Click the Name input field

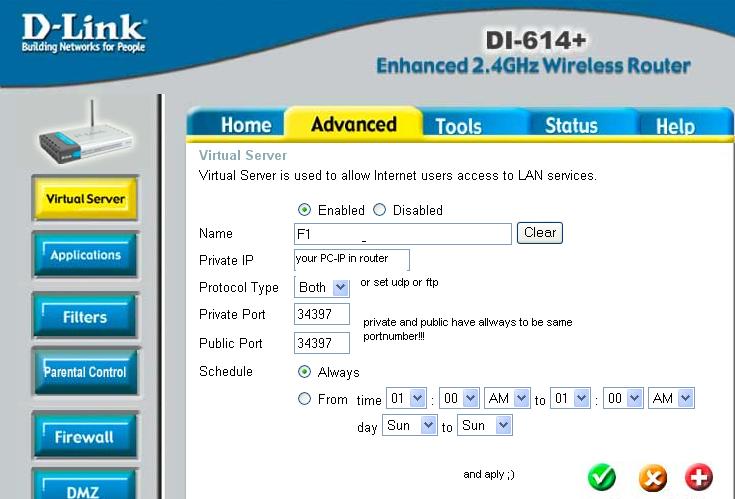click(x=403, y=234)
